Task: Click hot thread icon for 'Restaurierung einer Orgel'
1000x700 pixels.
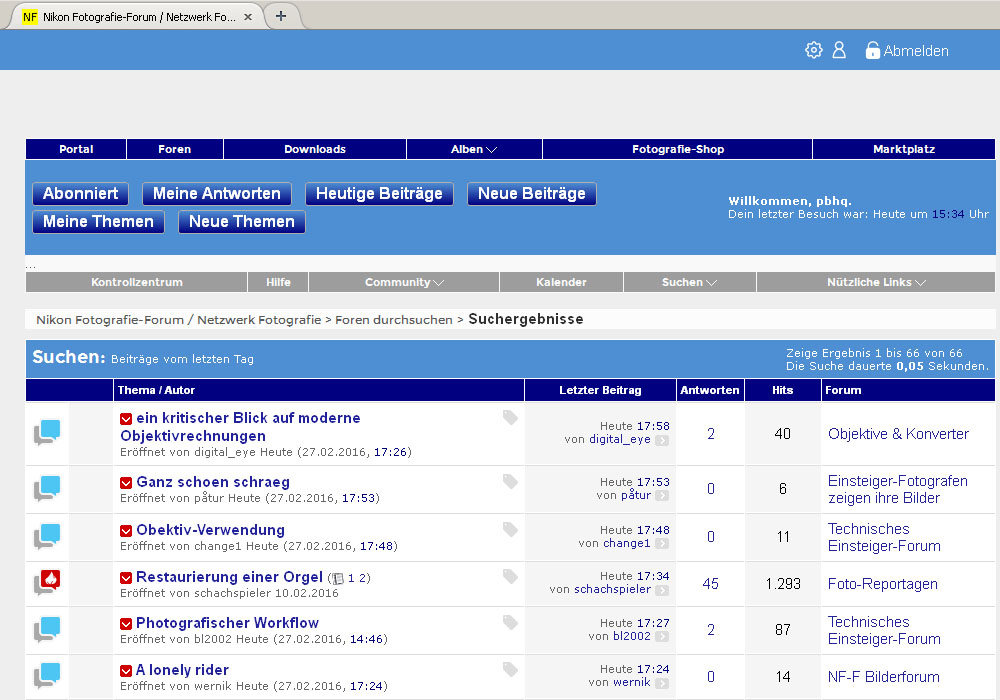Action: click(47, 582)
